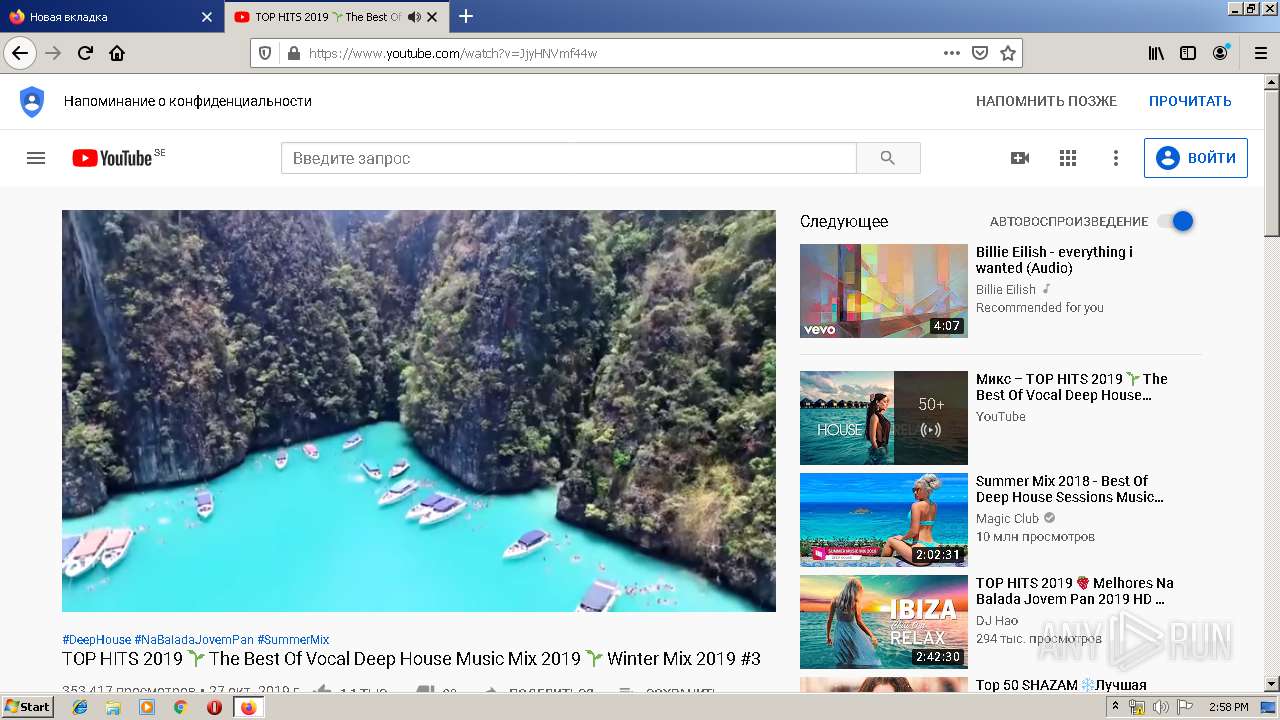This screenshot has height=720, width=1280.
Task: Click the ВОЙТИ sign-in button
Action: tap(1196, 158)
